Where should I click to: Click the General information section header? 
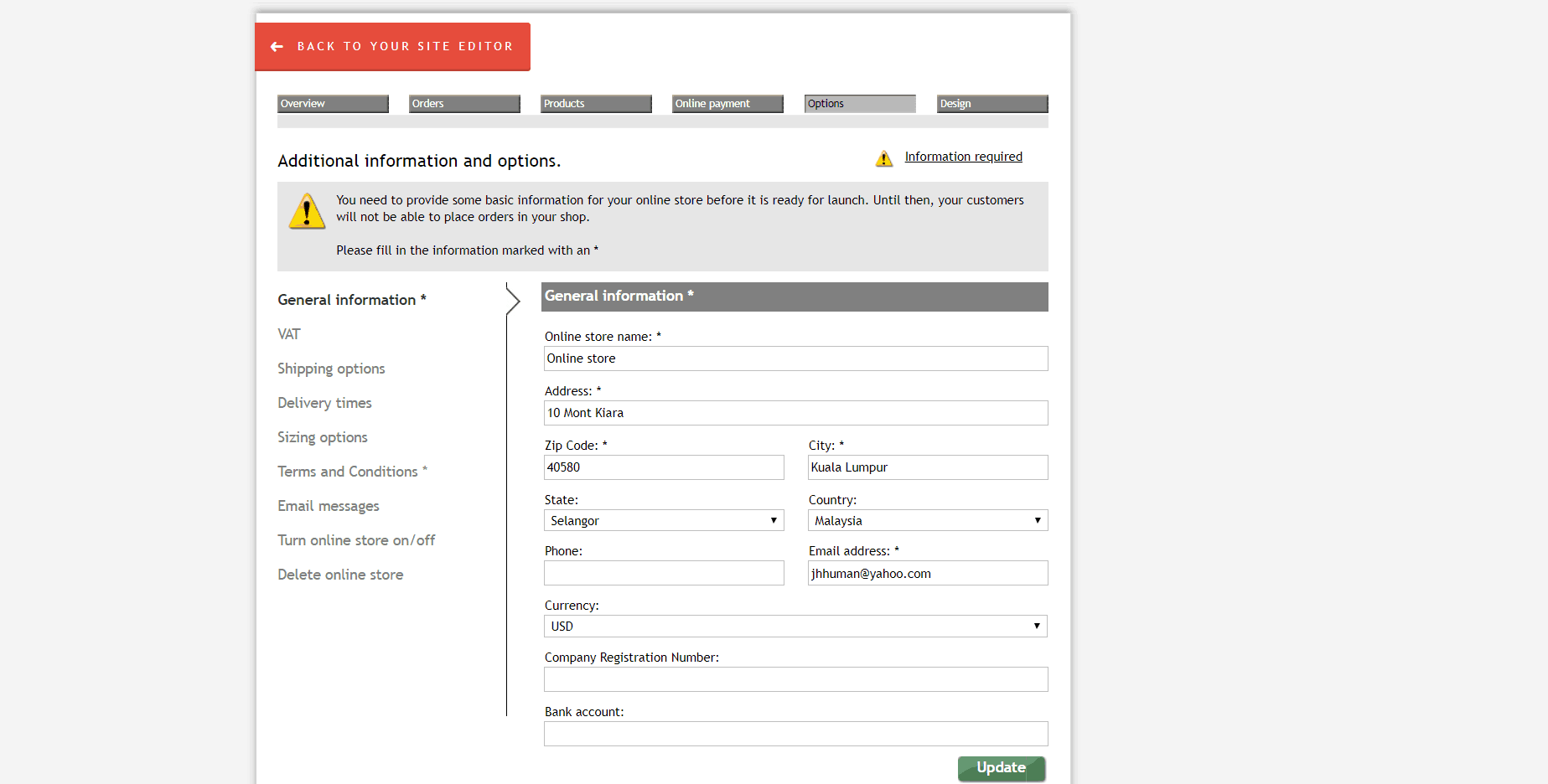pyautogui.click(x=795, y=297)
